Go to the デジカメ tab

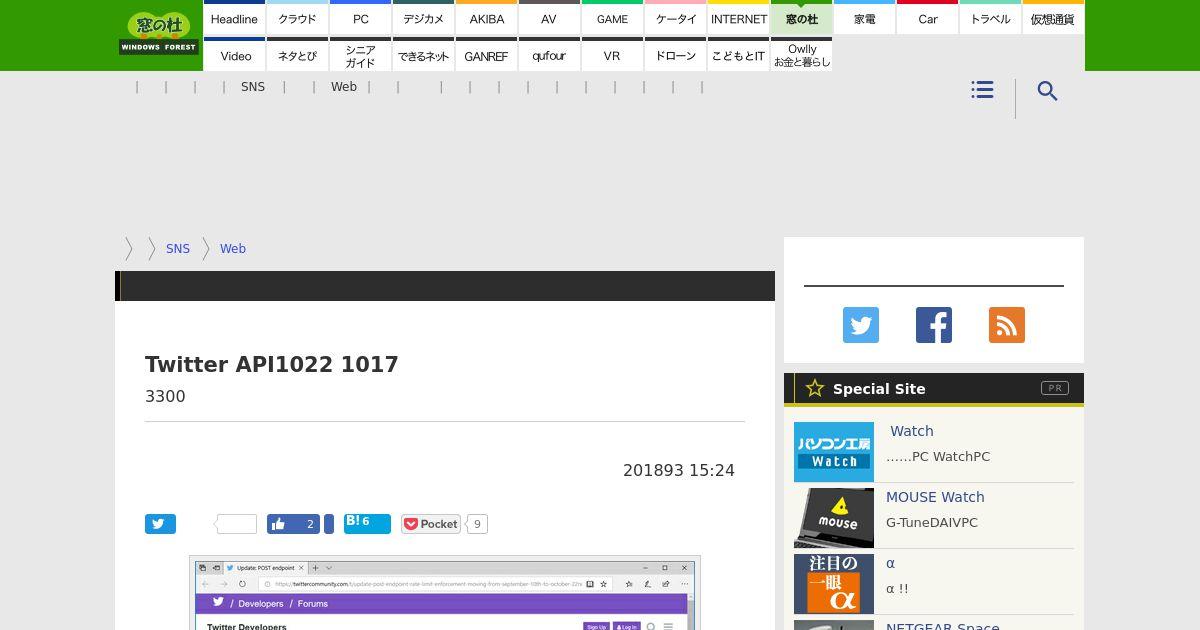tap(423, 19)
